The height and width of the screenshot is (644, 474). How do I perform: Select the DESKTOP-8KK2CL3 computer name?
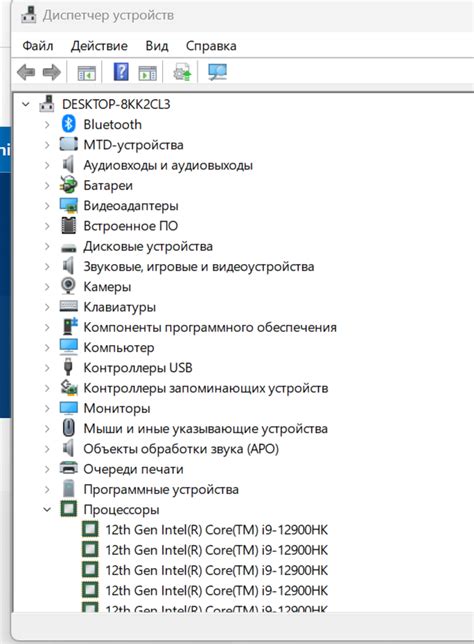coord(116,104)
